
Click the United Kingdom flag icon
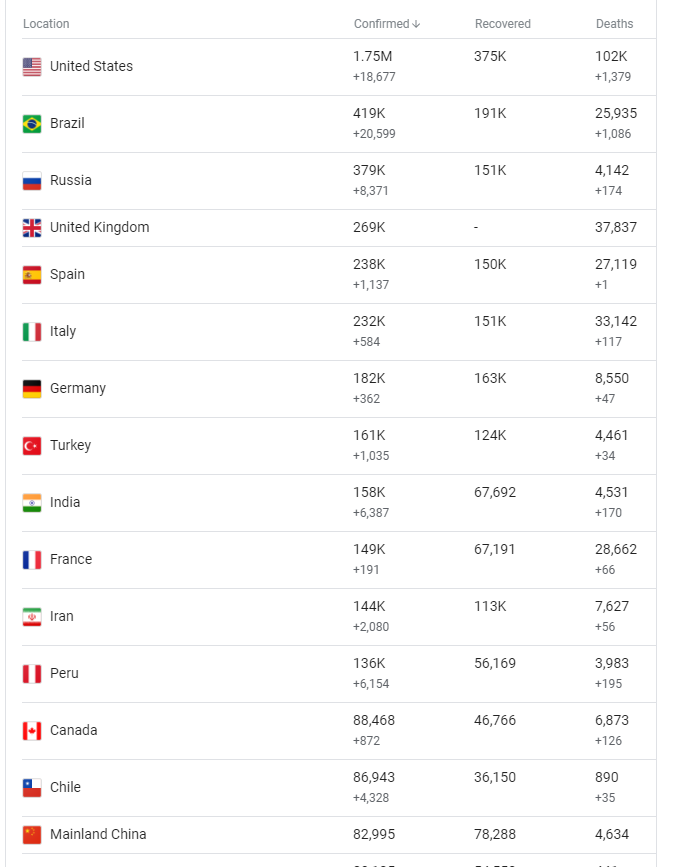(32, 228)
